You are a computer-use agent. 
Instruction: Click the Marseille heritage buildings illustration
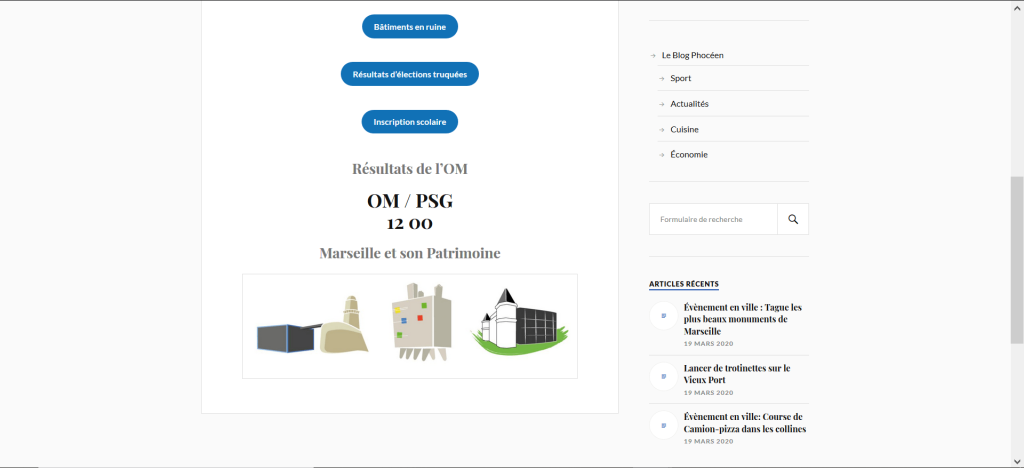point(410,326)
